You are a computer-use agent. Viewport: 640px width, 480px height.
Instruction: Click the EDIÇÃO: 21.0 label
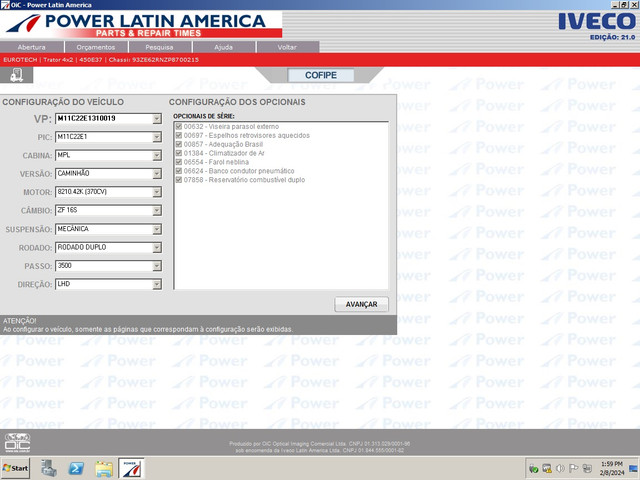(x=612, y=37)
